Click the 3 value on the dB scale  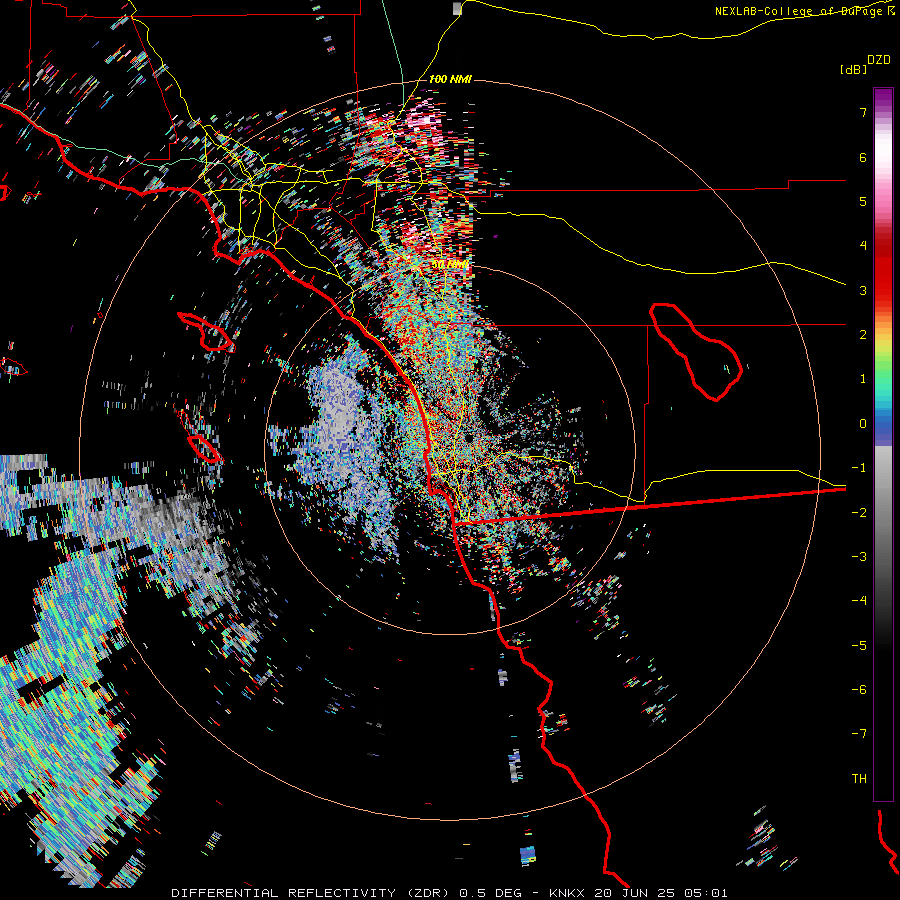863,290
